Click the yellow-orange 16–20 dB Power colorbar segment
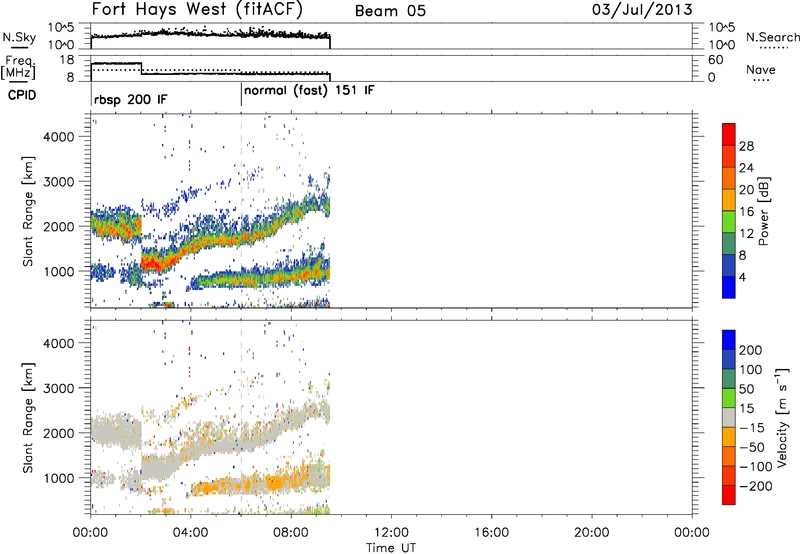This screenshot has height=554, width=800. (729, 200)
